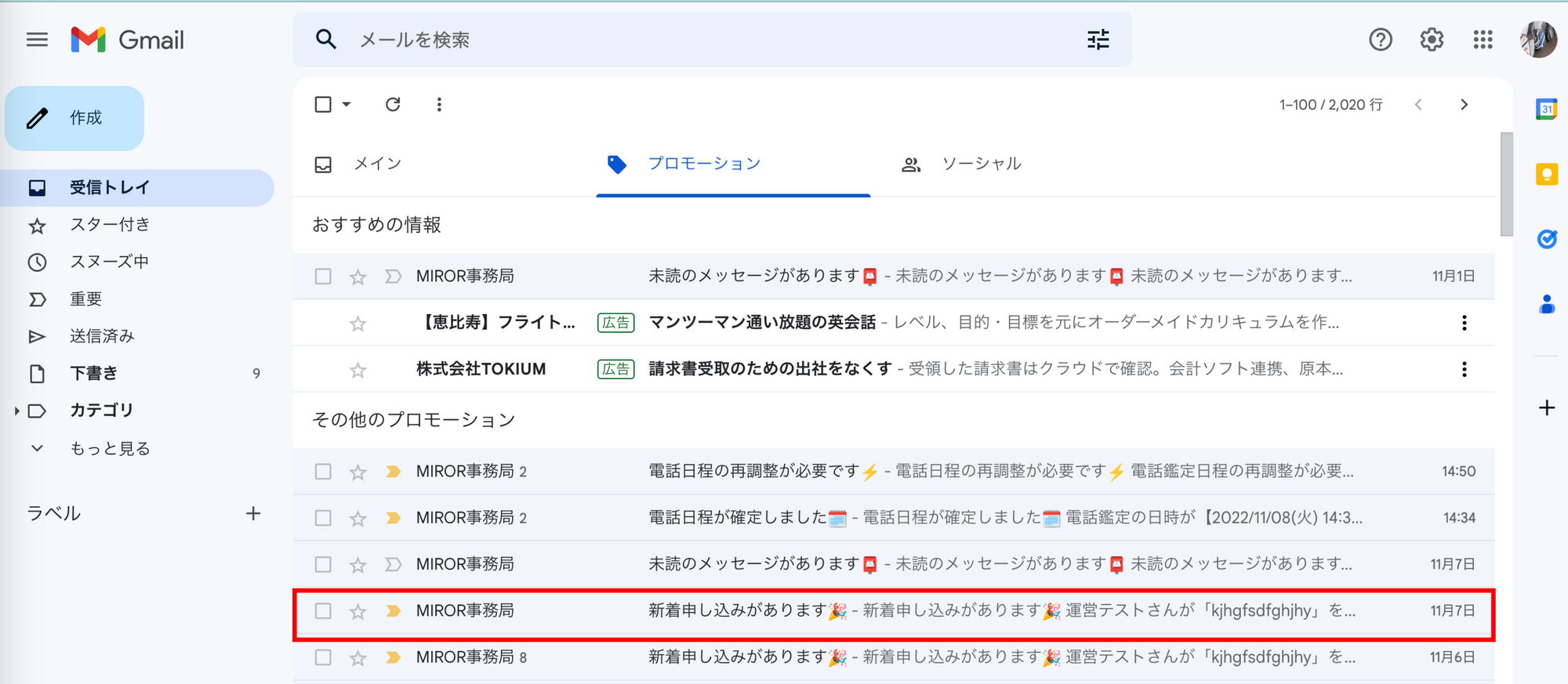Star the MIROR事務局 email dated 11月1日
The height and width of the screenshot is (684, 1568).
358,277
